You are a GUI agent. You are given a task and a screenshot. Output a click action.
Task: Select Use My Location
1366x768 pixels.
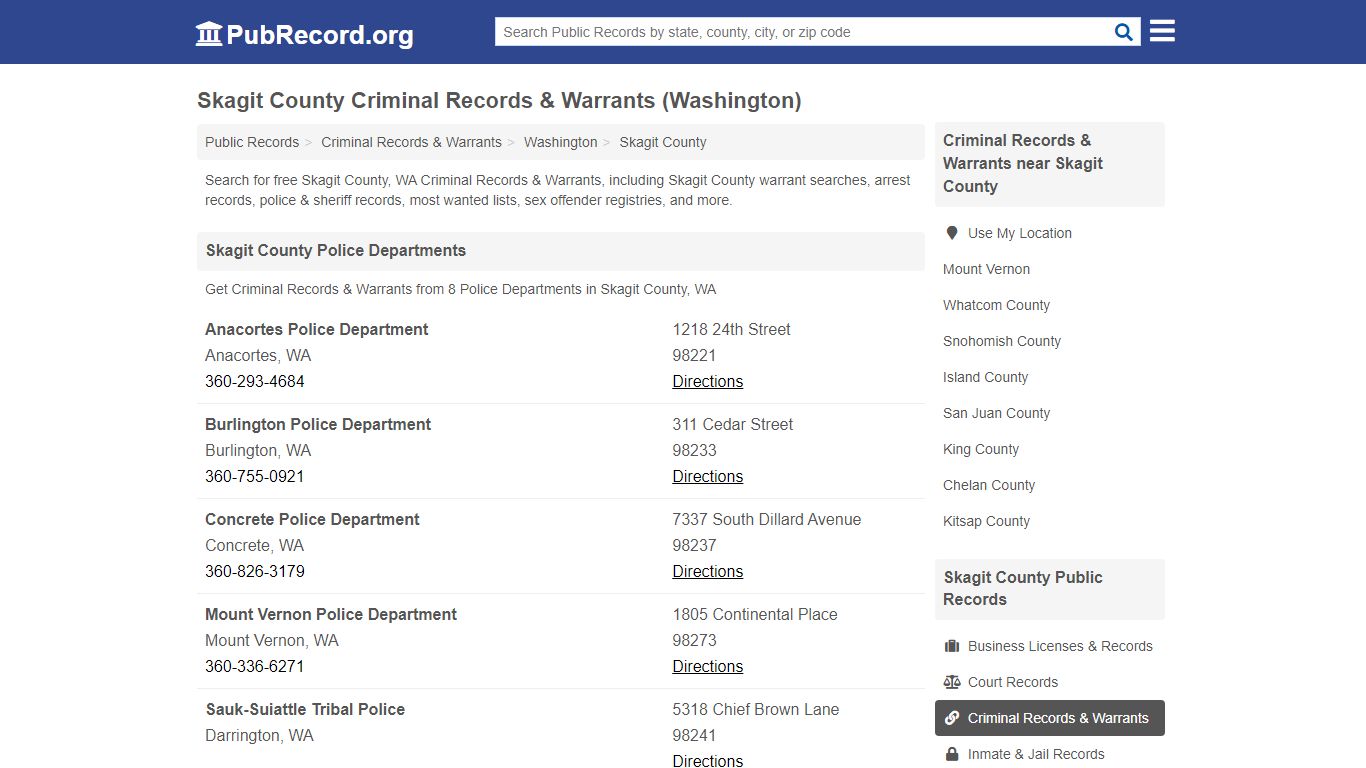tap(1020, 233)
